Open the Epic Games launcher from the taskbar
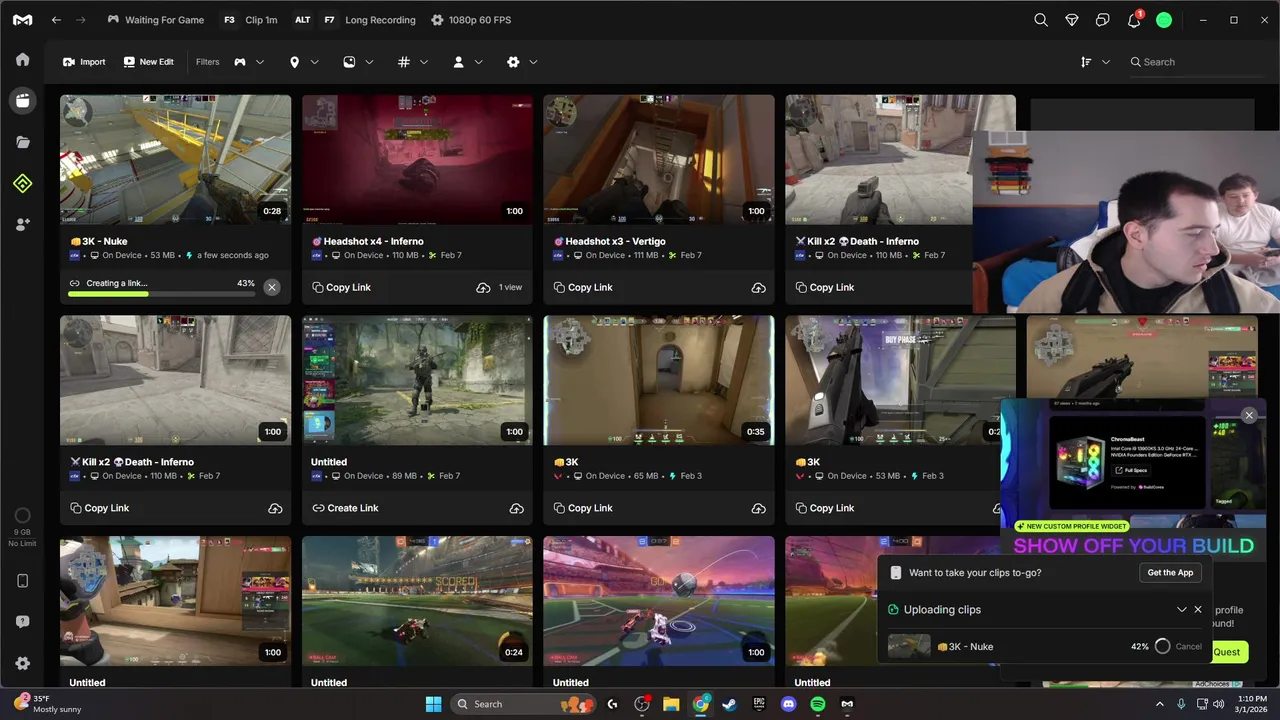This screenshot has width=1280, height=720. 759,704
